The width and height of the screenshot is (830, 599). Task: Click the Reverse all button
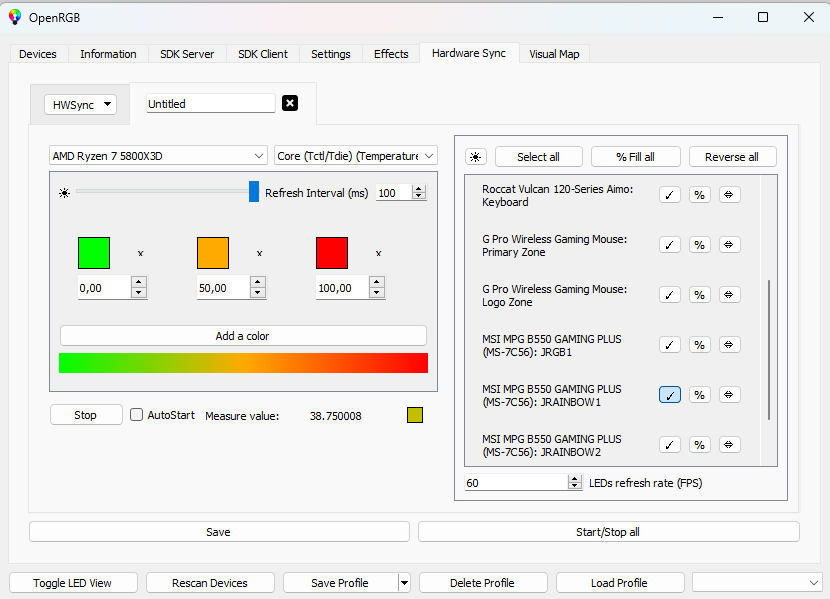pos(732,157)
